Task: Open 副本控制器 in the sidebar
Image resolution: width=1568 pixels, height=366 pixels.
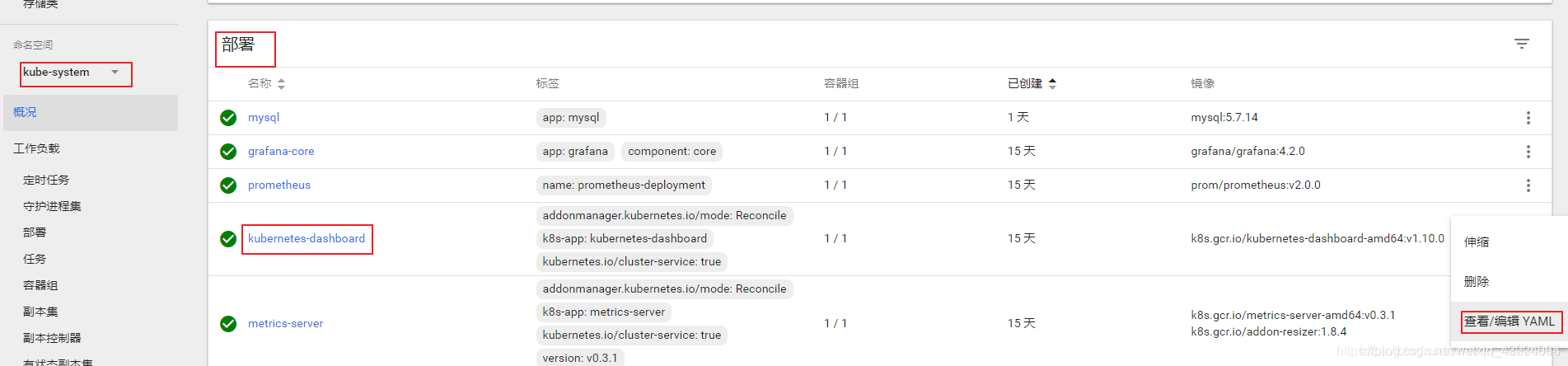Action: tap(52, 338)
